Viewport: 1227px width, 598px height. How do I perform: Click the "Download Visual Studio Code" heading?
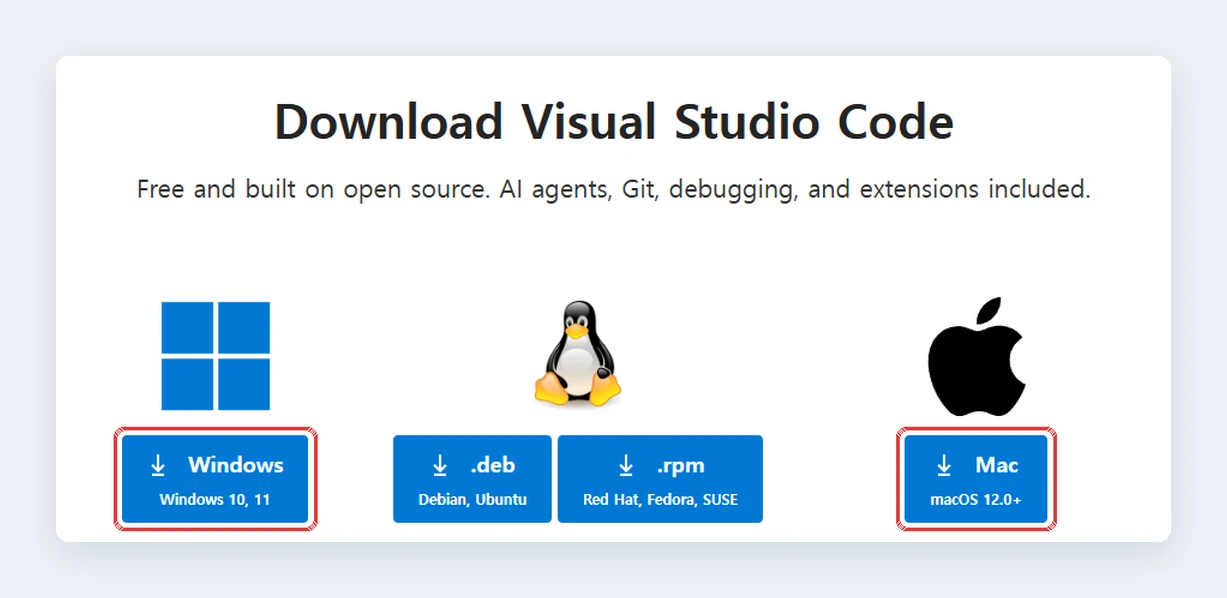click(x=613, y=122)
